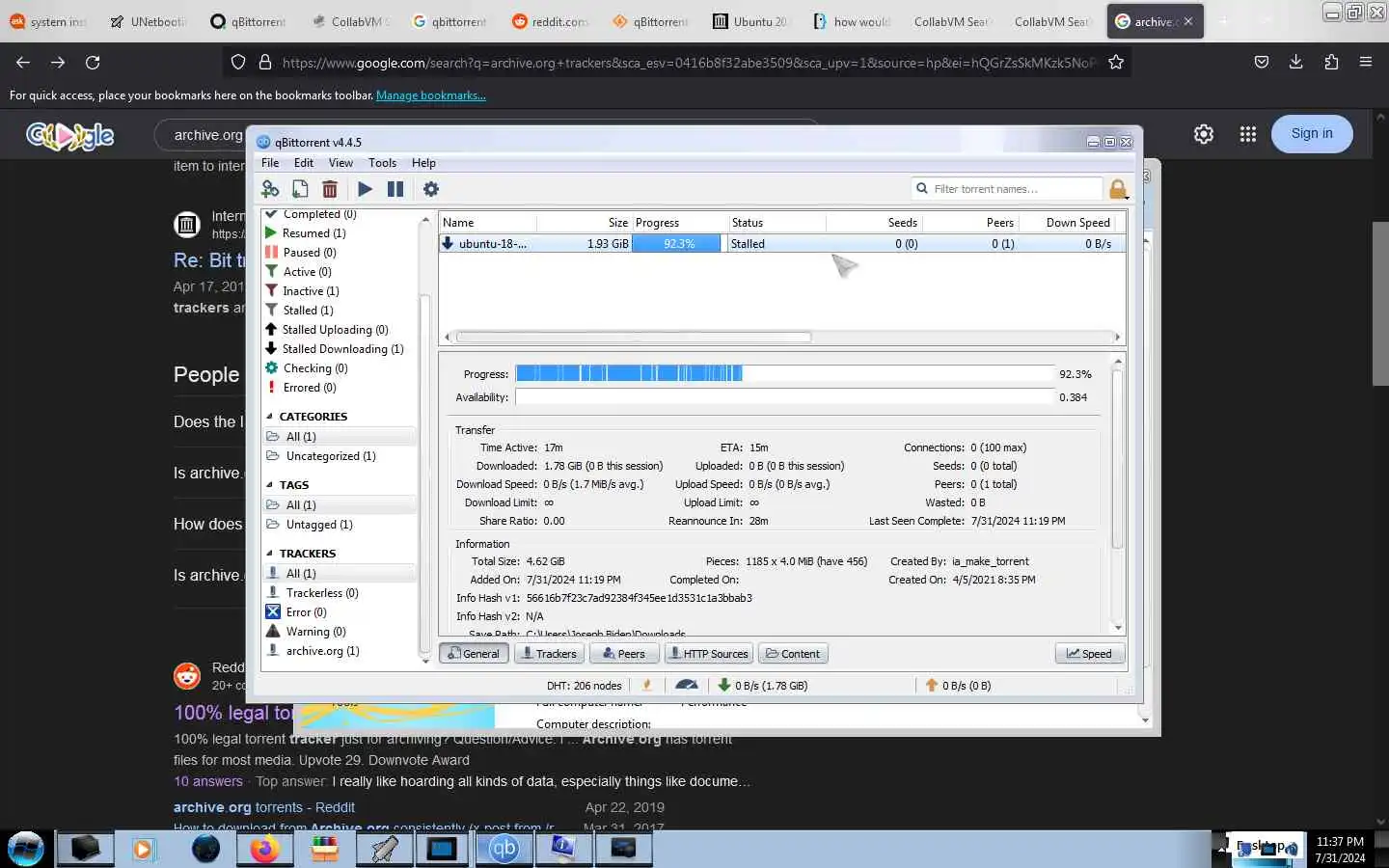Click the pieces Progress bar in General panel
Screen dimensions: 1389x868
click(x=785, y=373)
